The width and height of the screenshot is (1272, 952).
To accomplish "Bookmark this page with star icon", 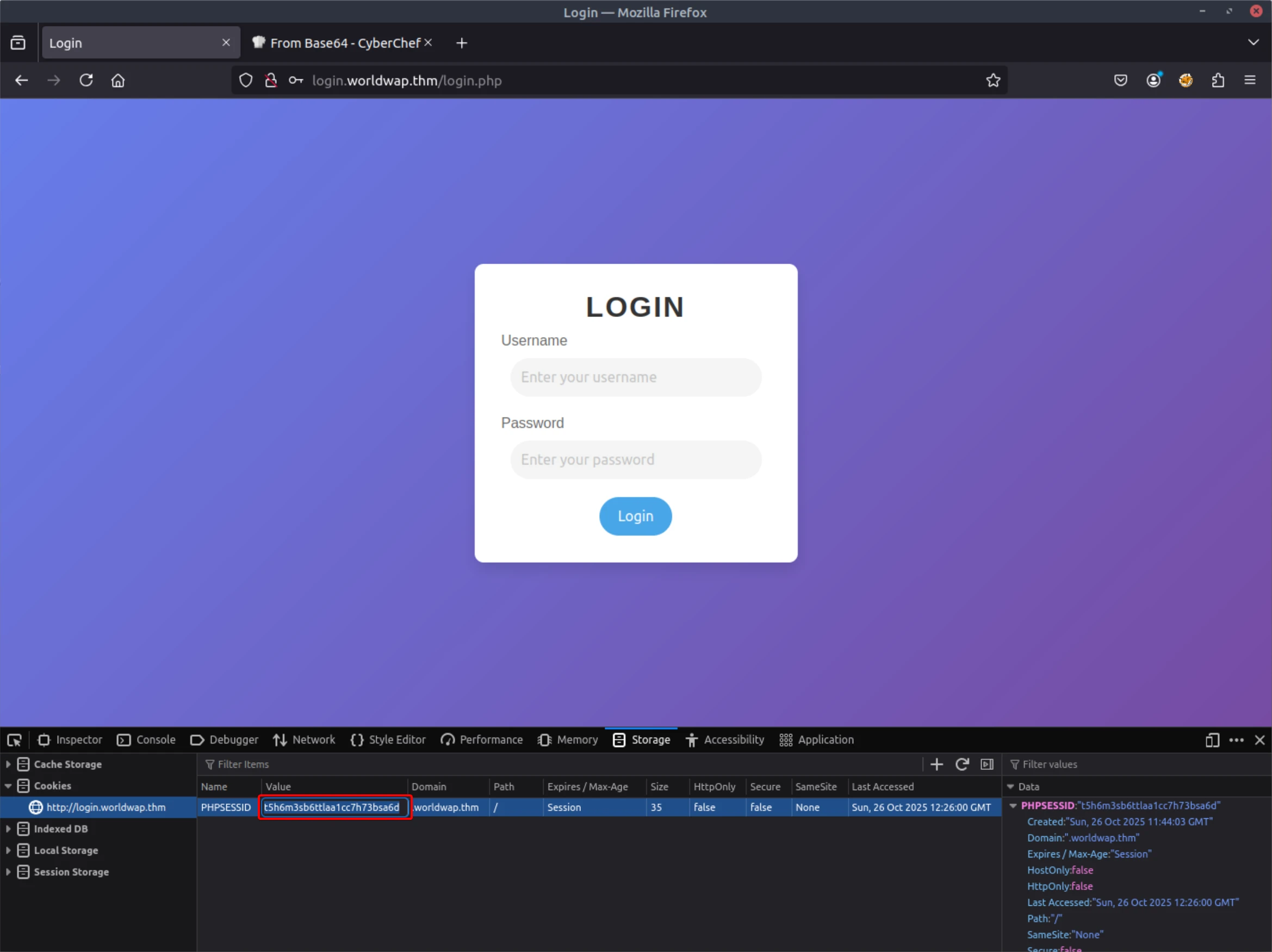I will (x=993, y=80).
